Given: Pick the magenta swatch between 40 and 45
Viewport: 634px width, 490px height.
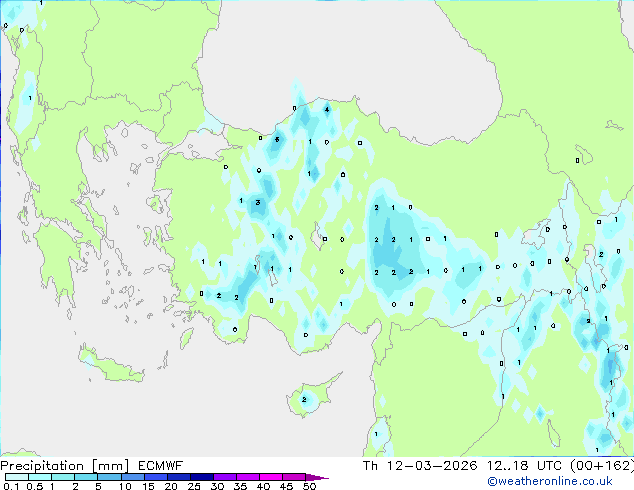Looking at the screenshot, I should click(271, 477).
